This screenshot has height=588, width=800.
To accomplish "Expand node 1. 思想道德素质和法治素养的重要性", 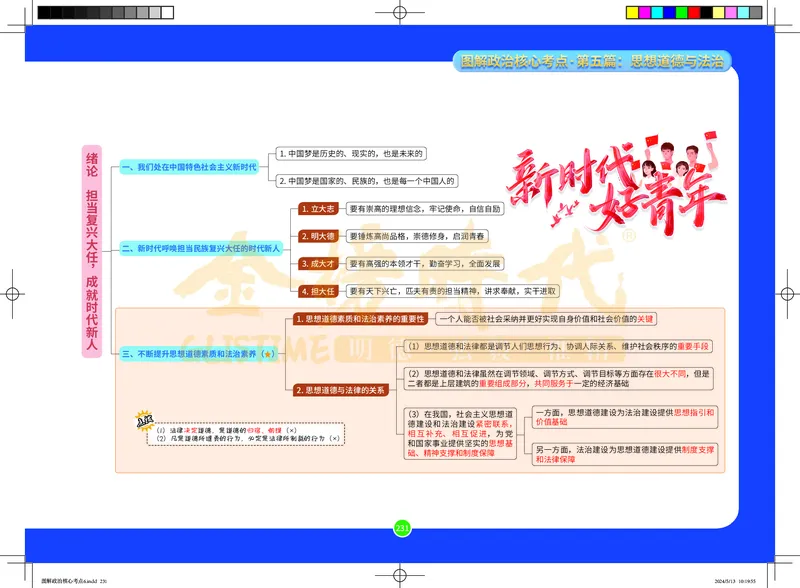I will pos(360,319).
